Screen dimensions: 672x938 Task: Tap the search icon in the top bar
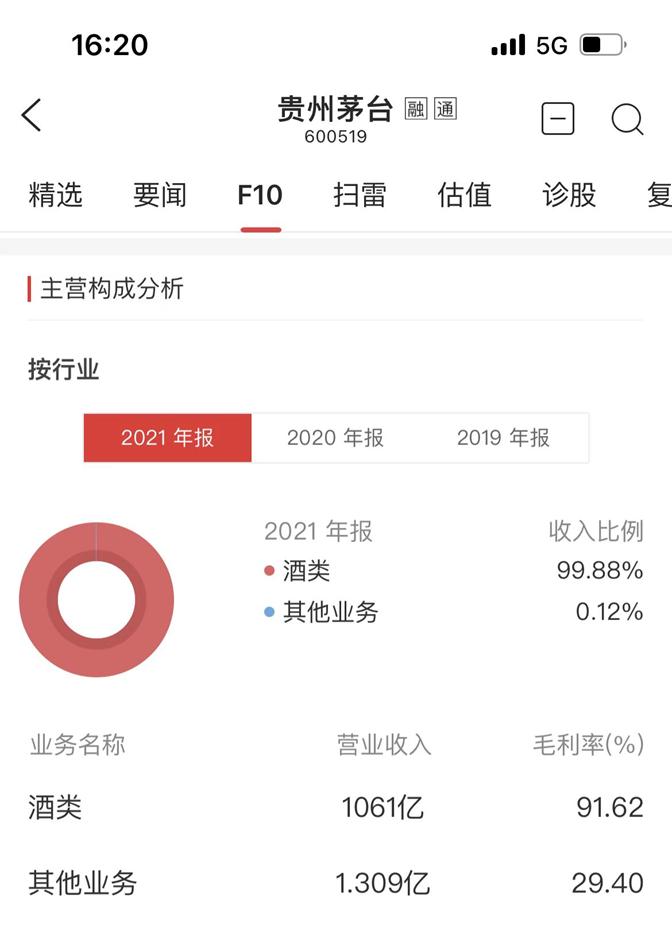(x=628, y=119)
